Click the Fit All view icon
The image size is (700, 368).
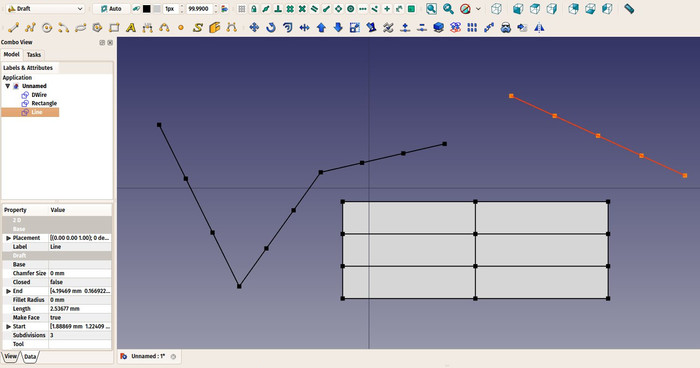point(431,8)
